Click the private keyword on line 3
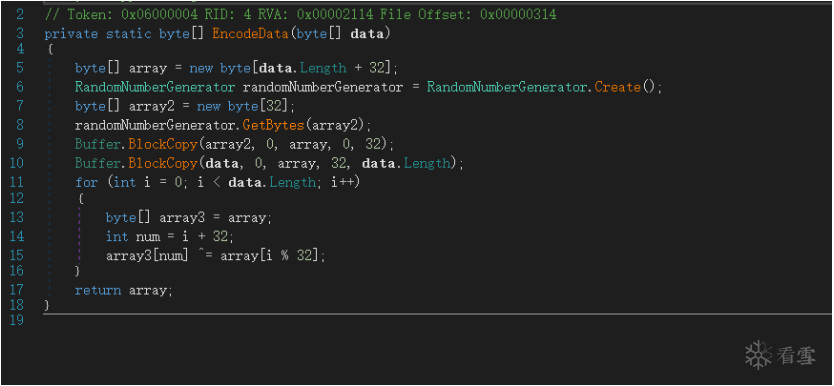The width and height of the screenshot is (834, 386). tap(71, 33)
